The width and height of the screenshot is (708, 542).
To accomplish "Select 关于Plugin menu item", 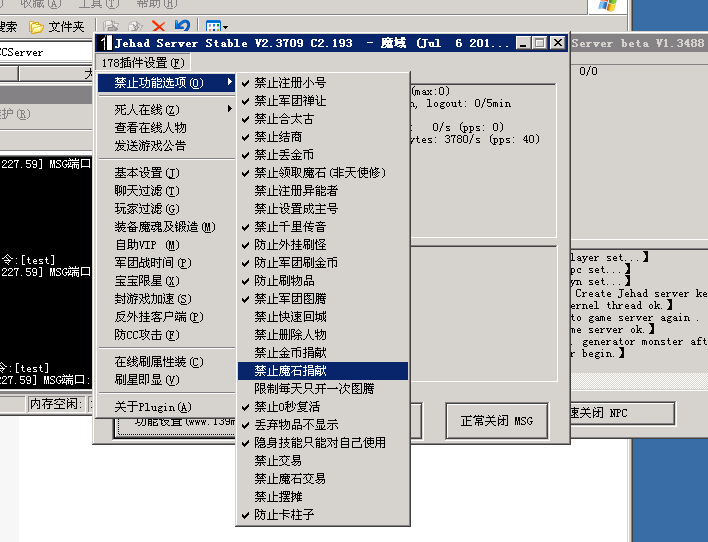I will 152,407.
